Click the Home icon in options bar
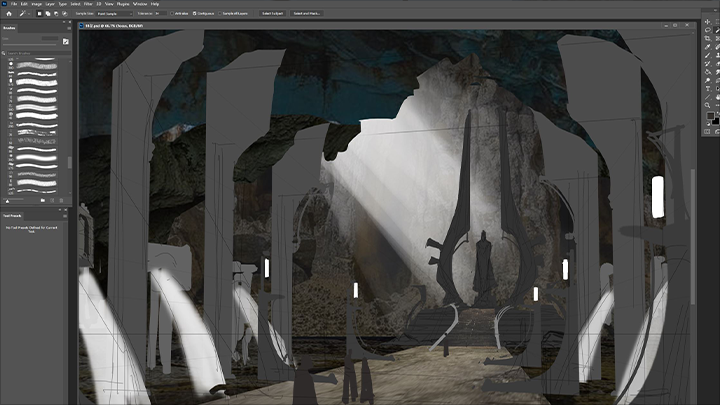This screenshot has width=720, height=405. 9,14
